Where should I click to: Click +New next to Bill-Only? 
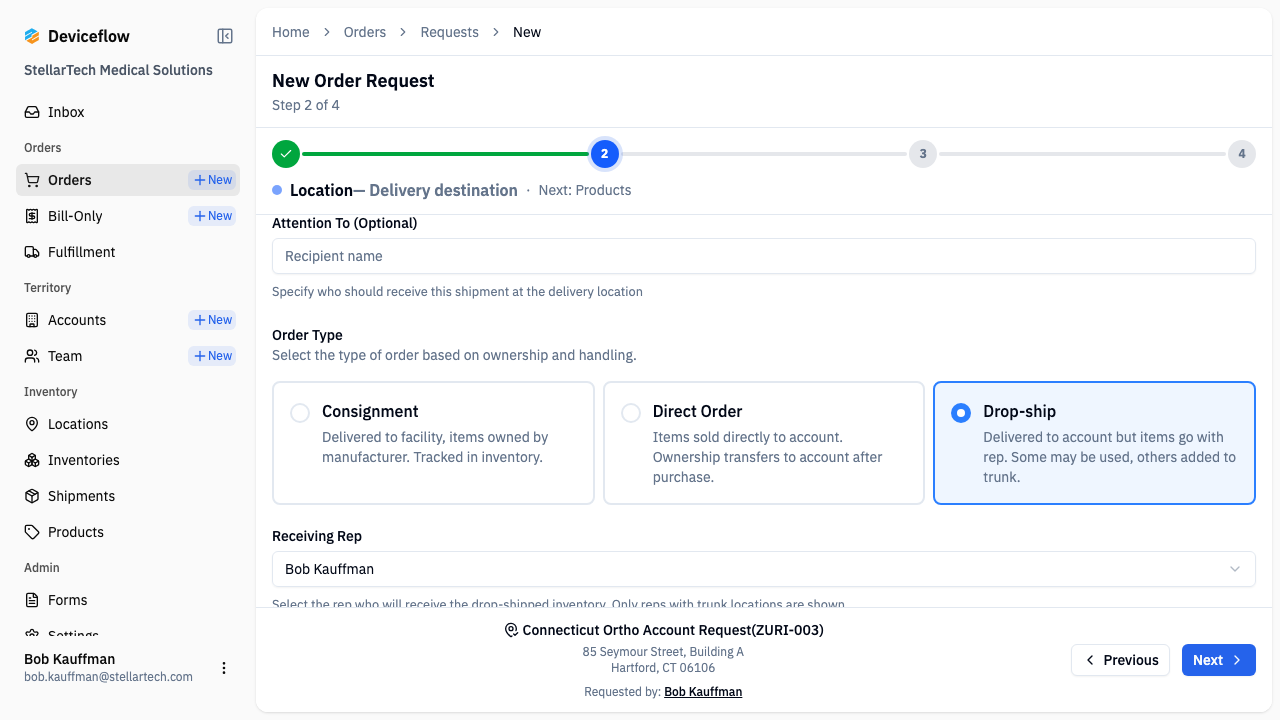tap(212, 216)
